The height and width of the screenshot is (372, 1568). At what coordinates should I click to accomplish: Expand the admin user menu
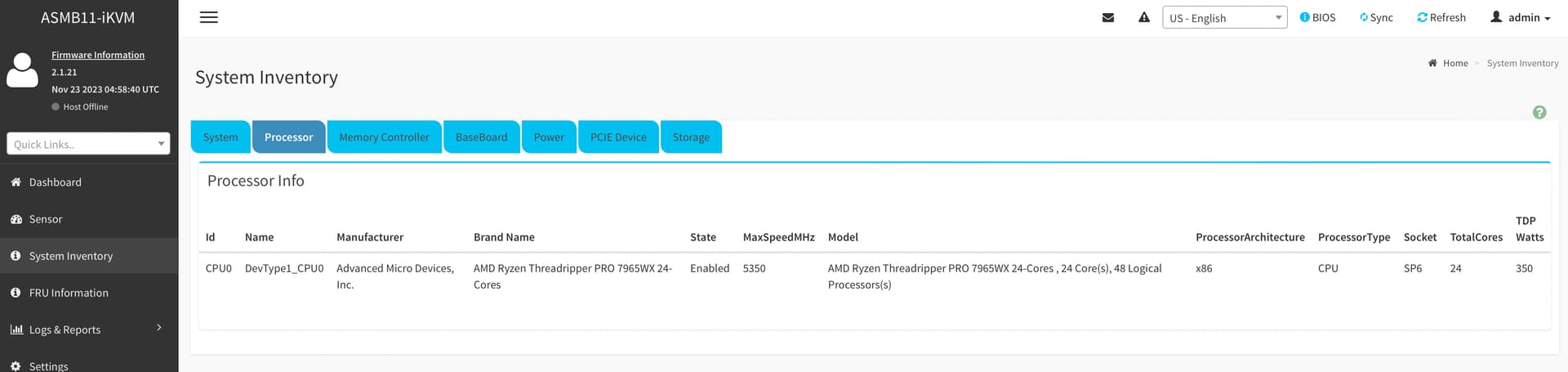[x=1520, y=17]
